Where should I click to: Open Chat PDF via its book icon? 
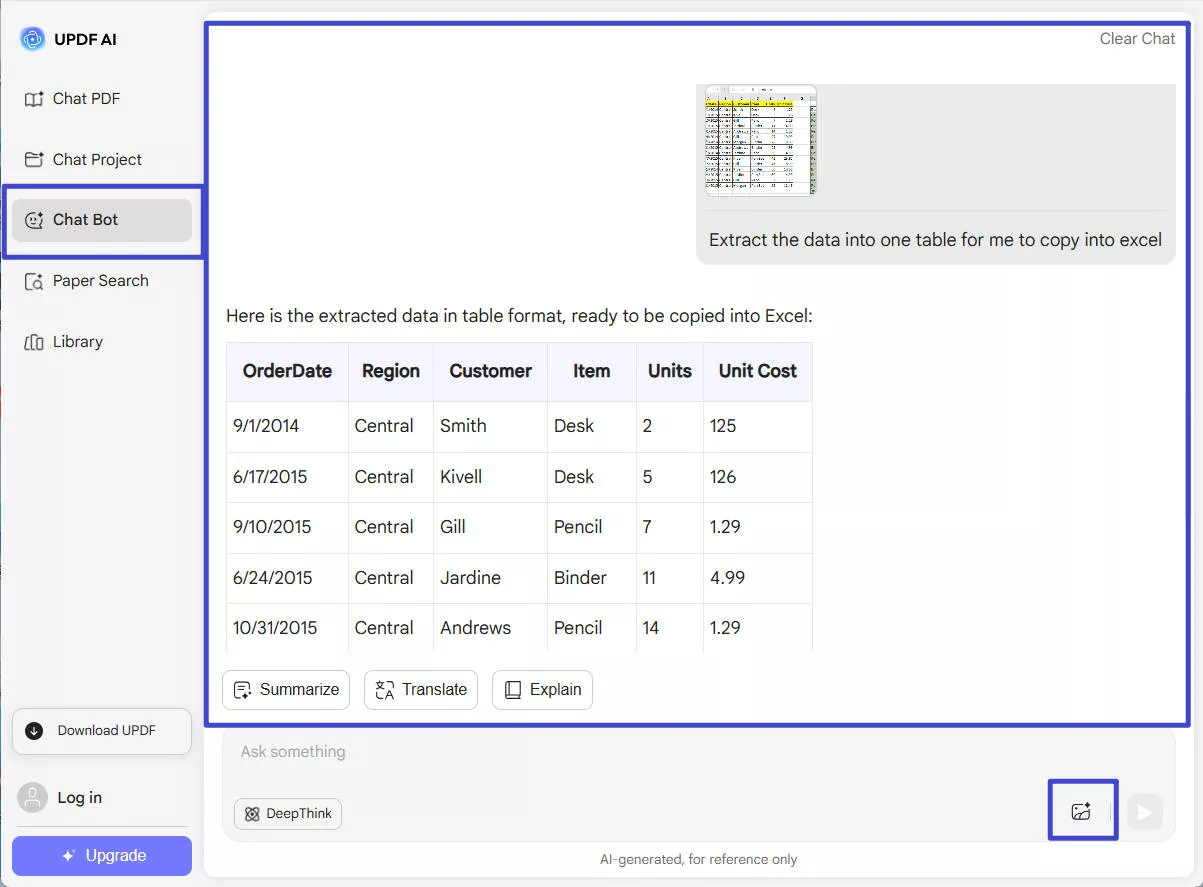(33, 98)
